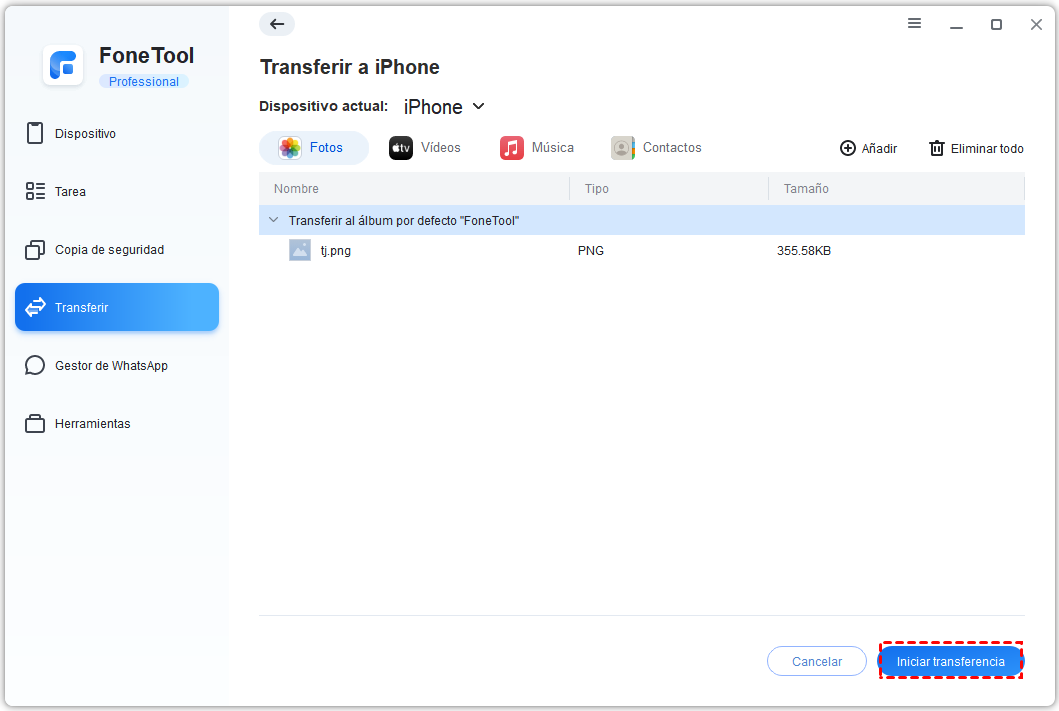1059x711 pixels.
Task: Select Transferir in the sidebar
Action: 116,307
